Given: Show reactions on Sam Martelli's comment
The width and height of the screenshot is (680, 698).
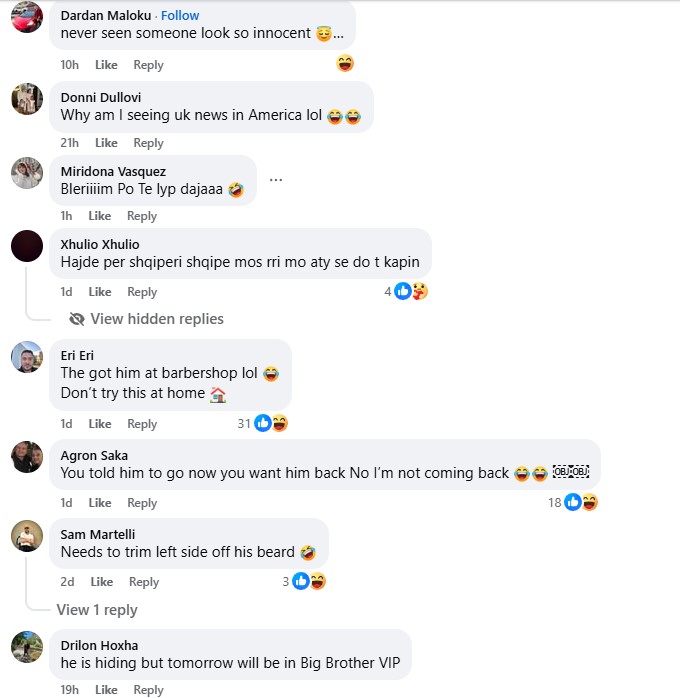Looking at the screenshot, I should pos(308,581).
